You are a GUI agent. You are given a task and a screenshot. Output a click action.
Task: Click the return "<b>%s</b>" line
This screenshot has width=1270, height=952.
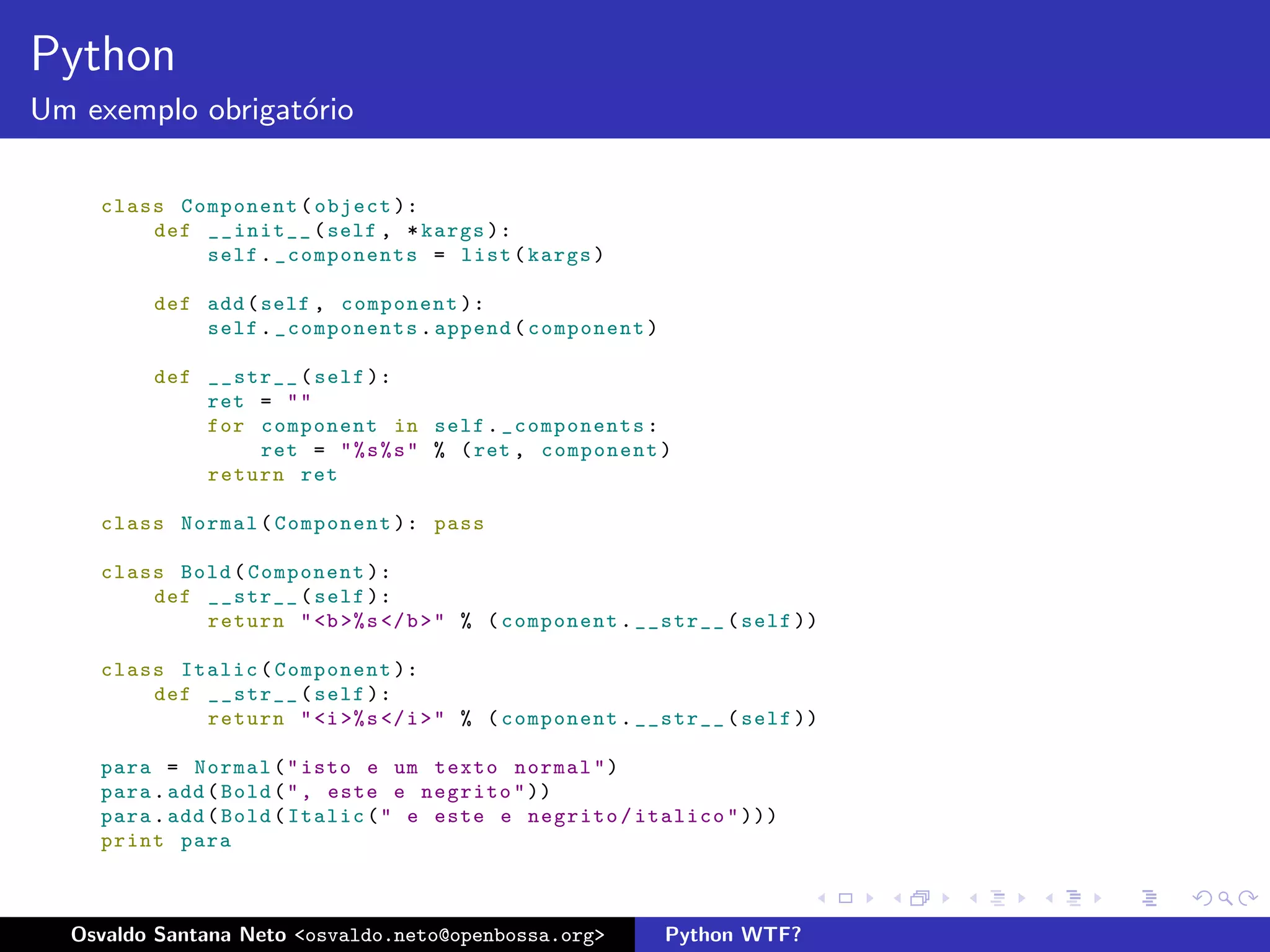(x=512, y=621)
